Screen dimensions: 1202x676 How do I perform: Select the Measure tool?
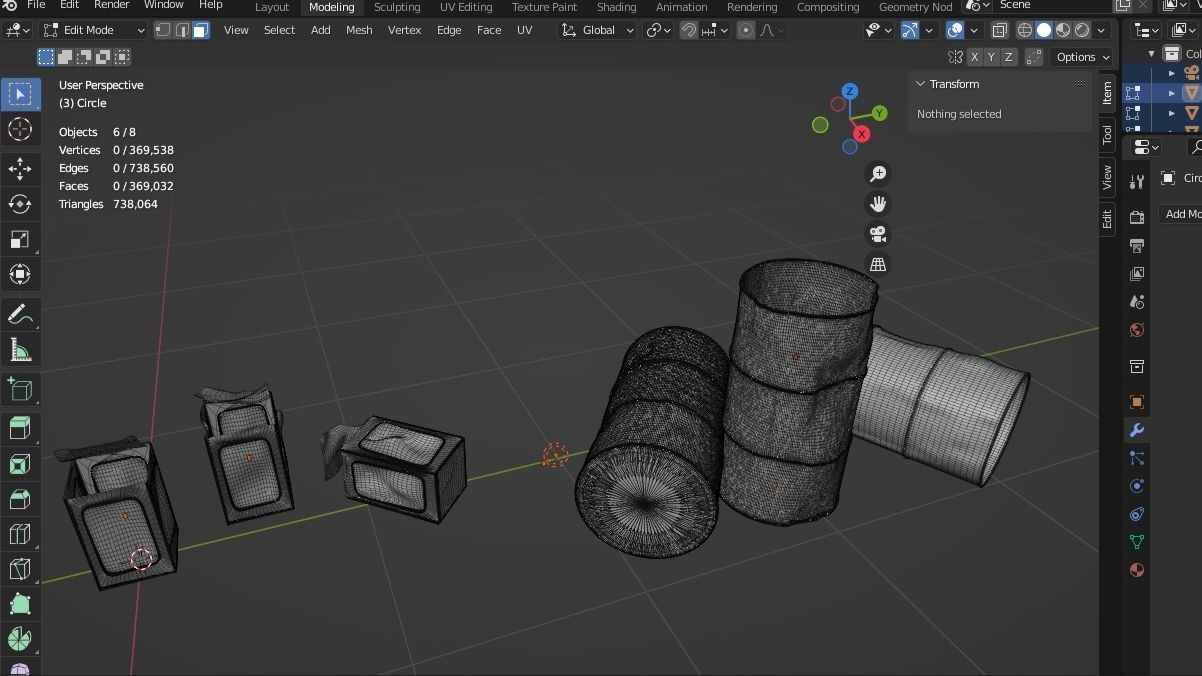point(20,349)
